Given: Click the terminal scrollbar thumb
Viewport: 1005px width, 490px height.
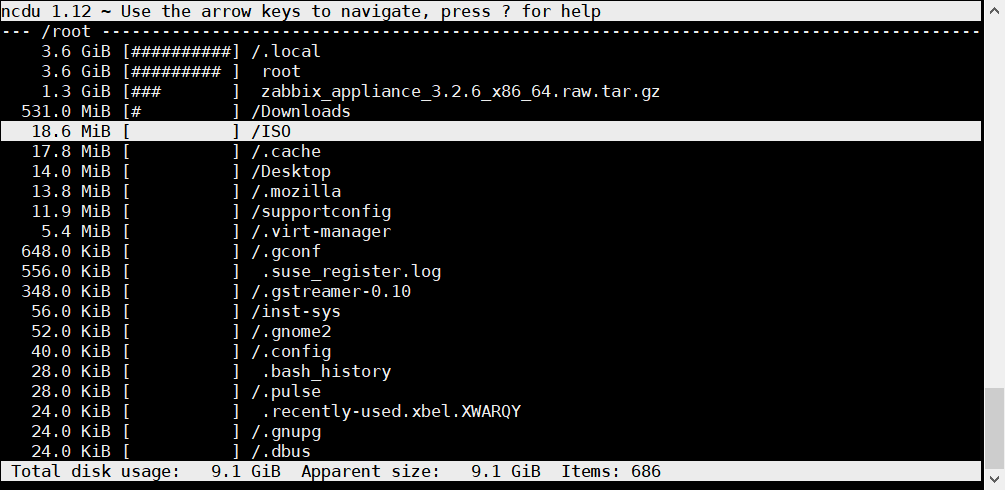Looking at the screenshot, I should pos(994,427).
